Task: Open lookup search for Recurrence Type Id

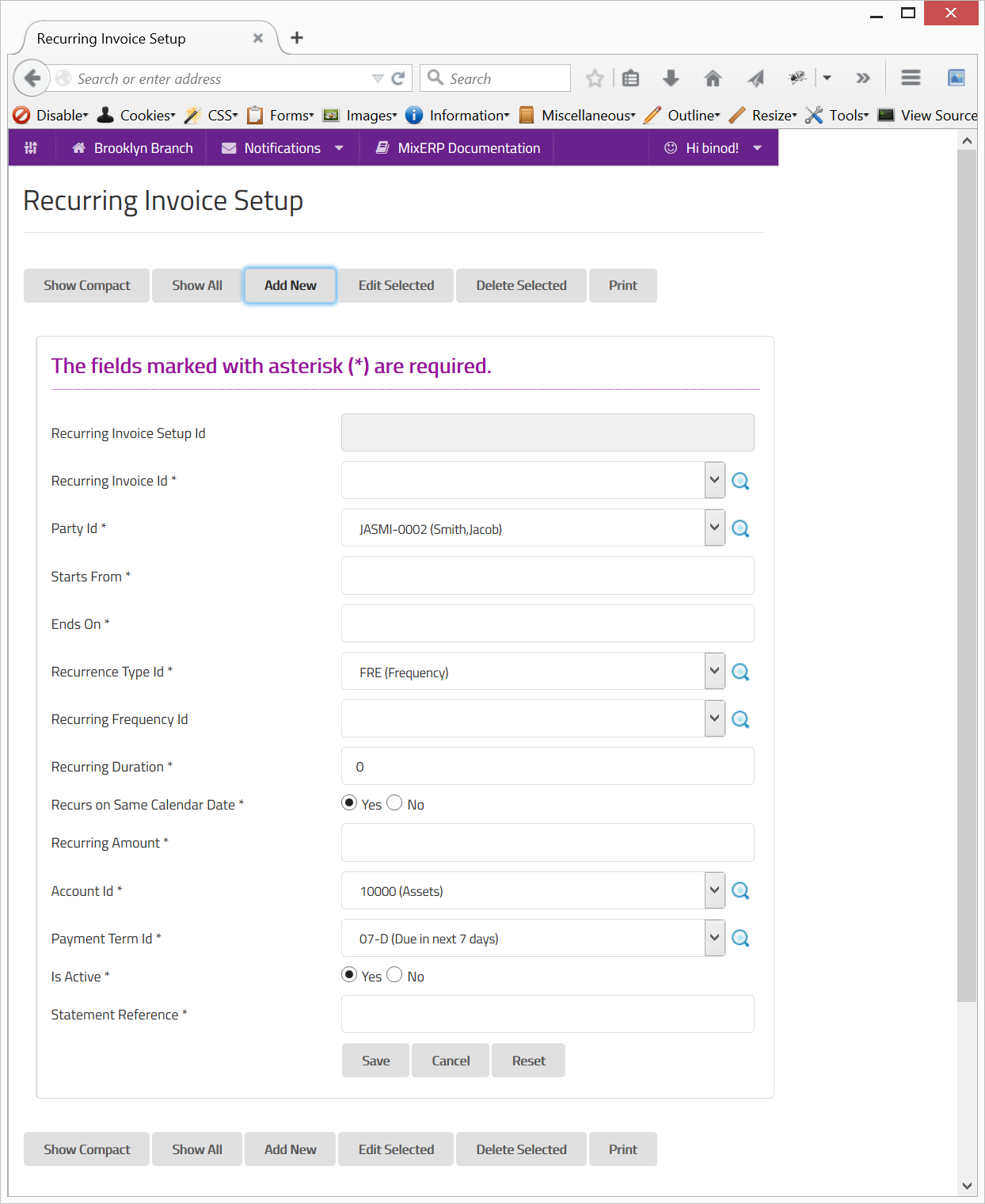Action: (740, 672)
